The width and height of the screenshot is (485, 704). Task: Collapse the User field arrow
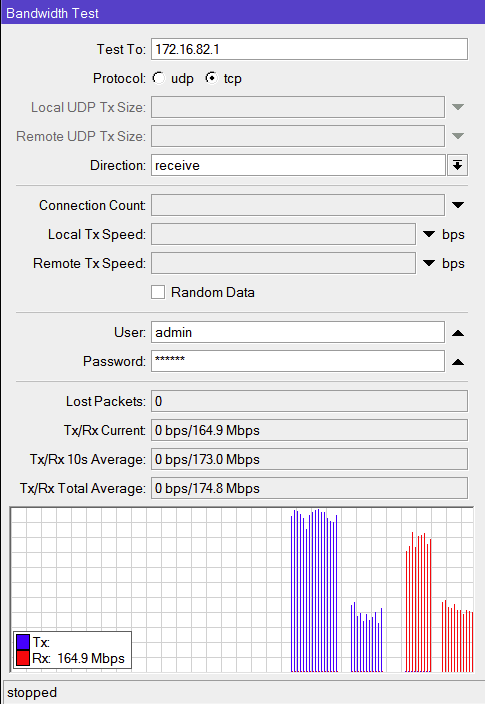coord(458,333)
